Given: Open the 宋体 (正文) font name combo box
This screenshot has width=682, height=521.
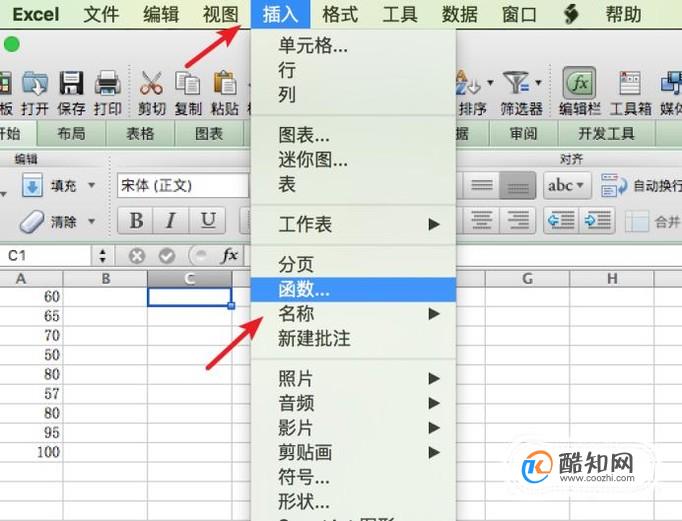Looking at the screenshot, I should 183,186.
